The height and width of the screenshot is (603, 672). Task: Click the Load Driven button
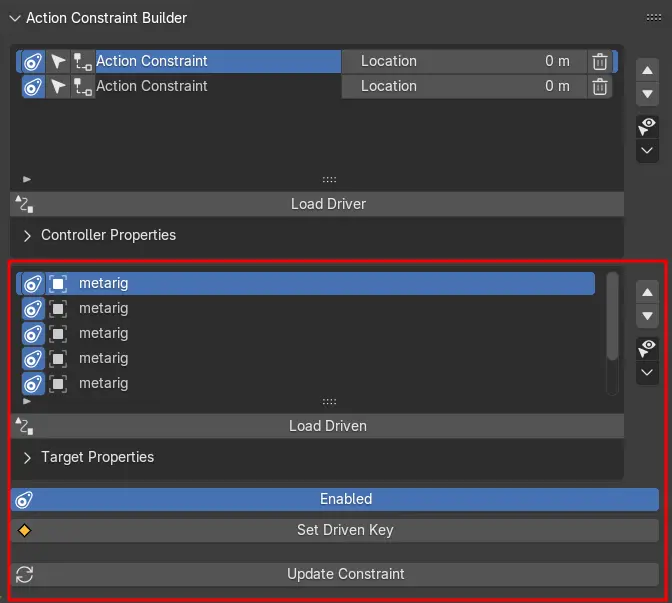click(317, 426)
